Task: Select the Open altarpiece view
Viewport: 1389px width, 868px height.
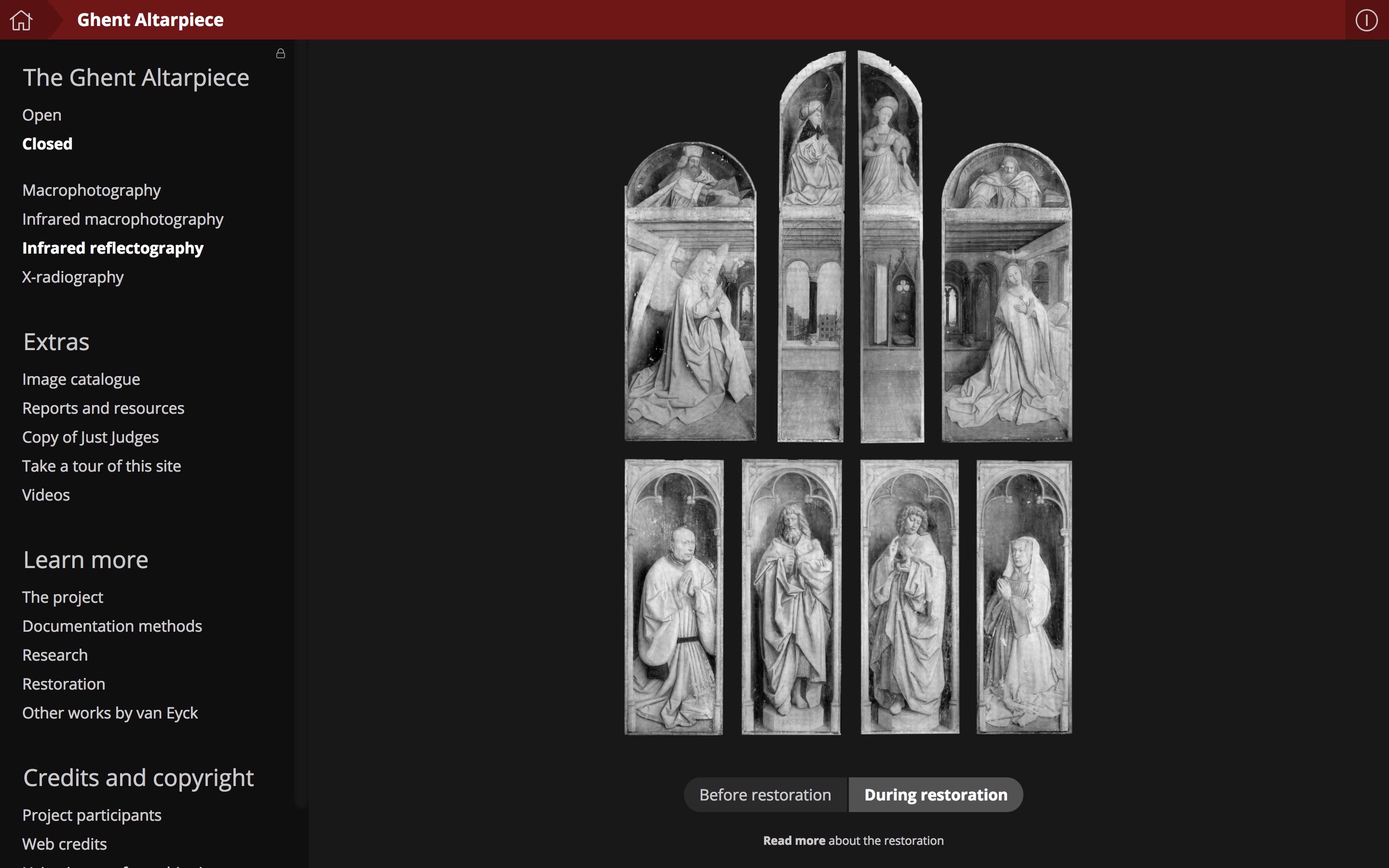Action: [x=42, y=115]
